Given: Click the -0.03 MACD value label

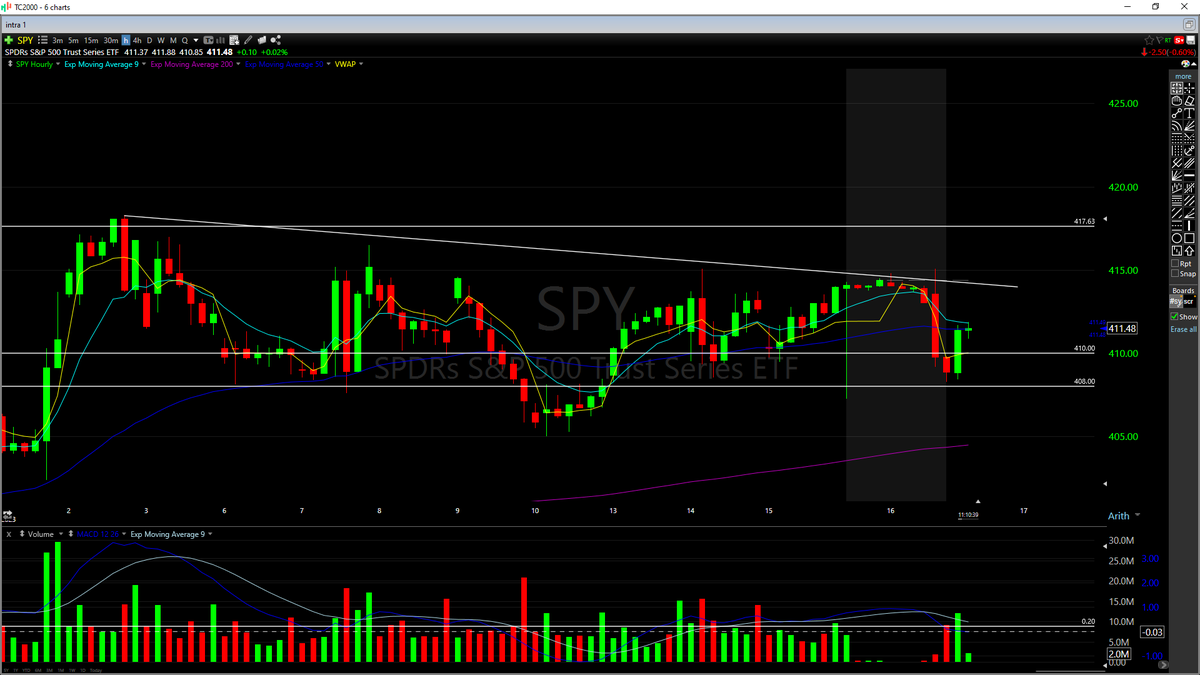Looking at the screenshot, I should pos(1153,631).
